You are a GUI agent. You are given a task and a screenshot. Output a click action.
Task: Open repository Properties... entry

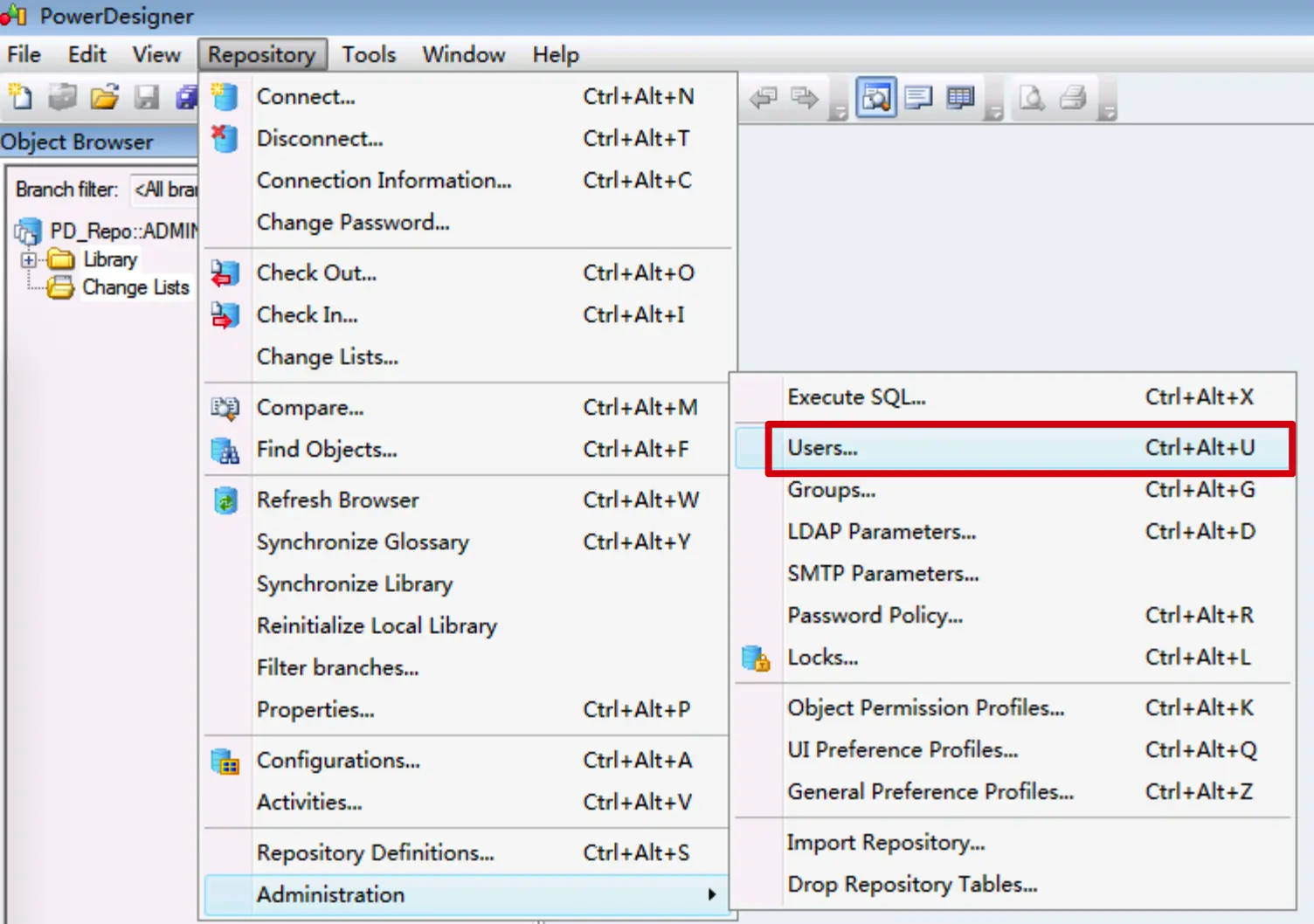click(x=468, y=710)
